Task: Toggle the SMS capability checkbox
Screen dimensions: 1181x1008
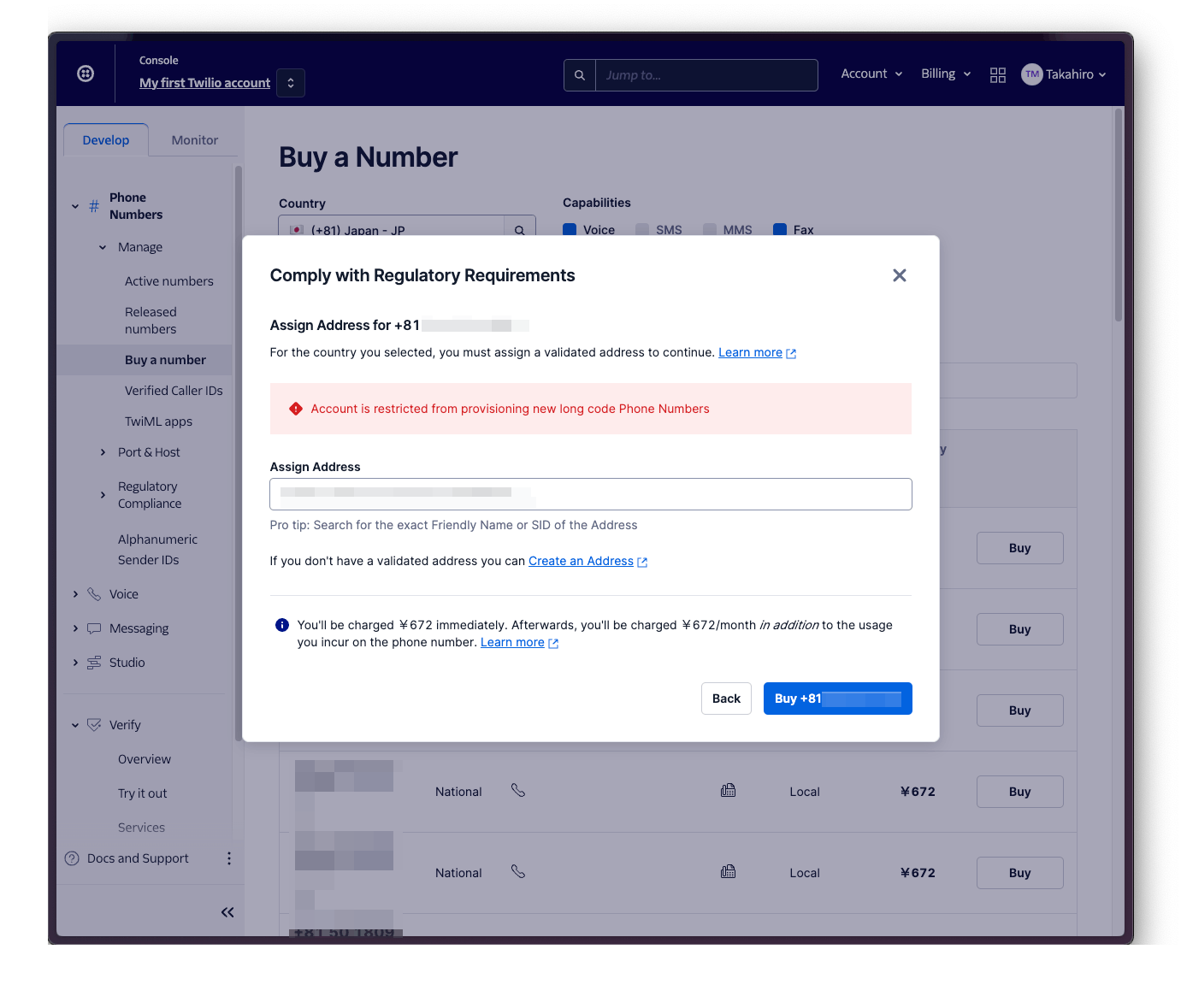Action: click(642, 229)
